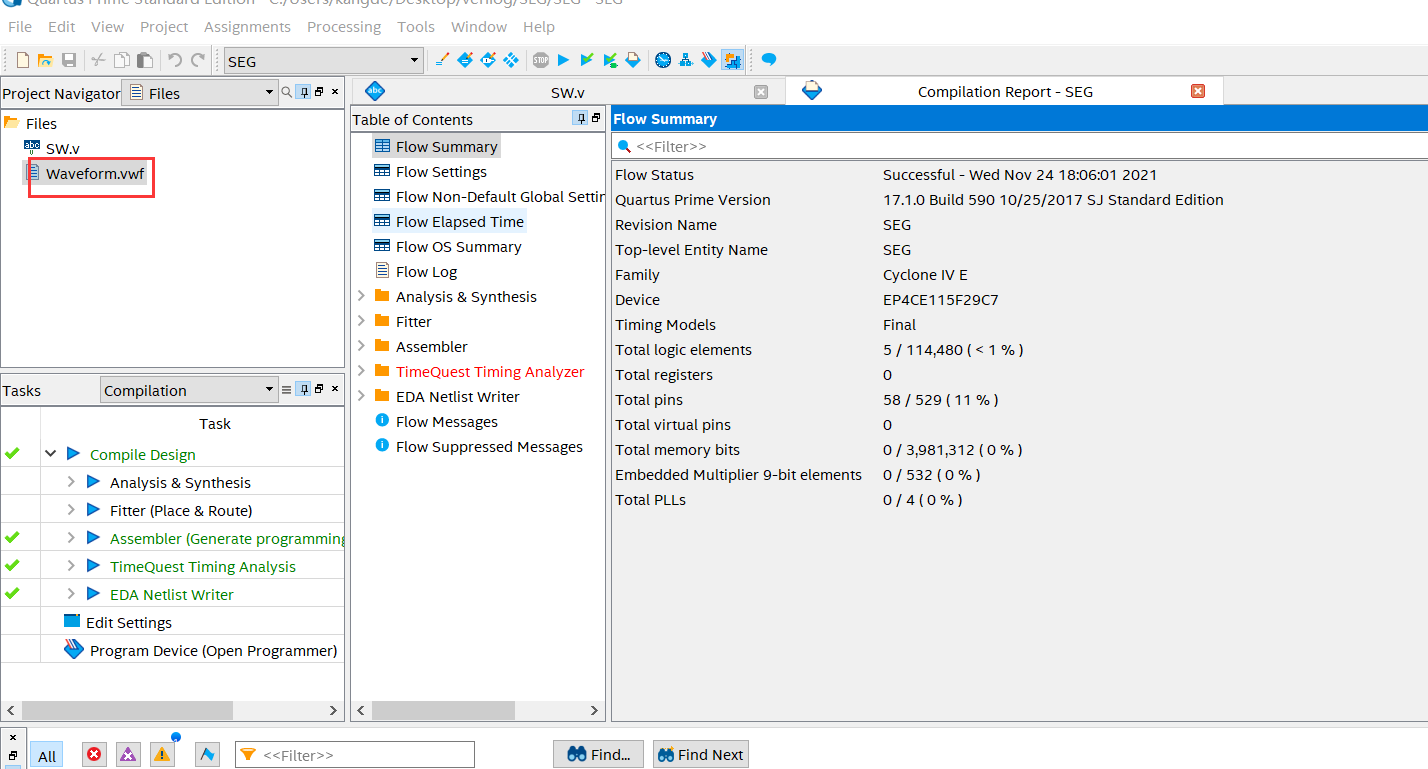Float the Project Navigator panel
The width and height of the screenshot is (1428, 769).
click(x=319, y=92)
